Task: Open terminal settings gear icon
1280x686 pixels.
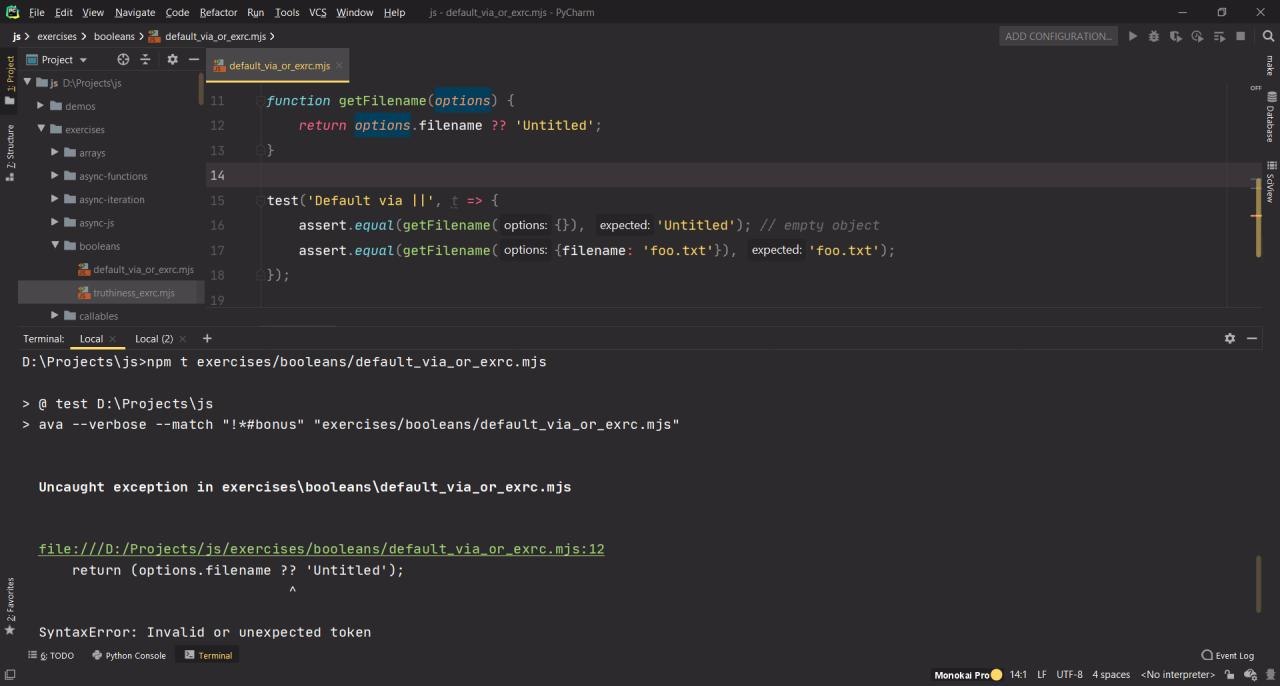Action: (x=1230, y=339)
